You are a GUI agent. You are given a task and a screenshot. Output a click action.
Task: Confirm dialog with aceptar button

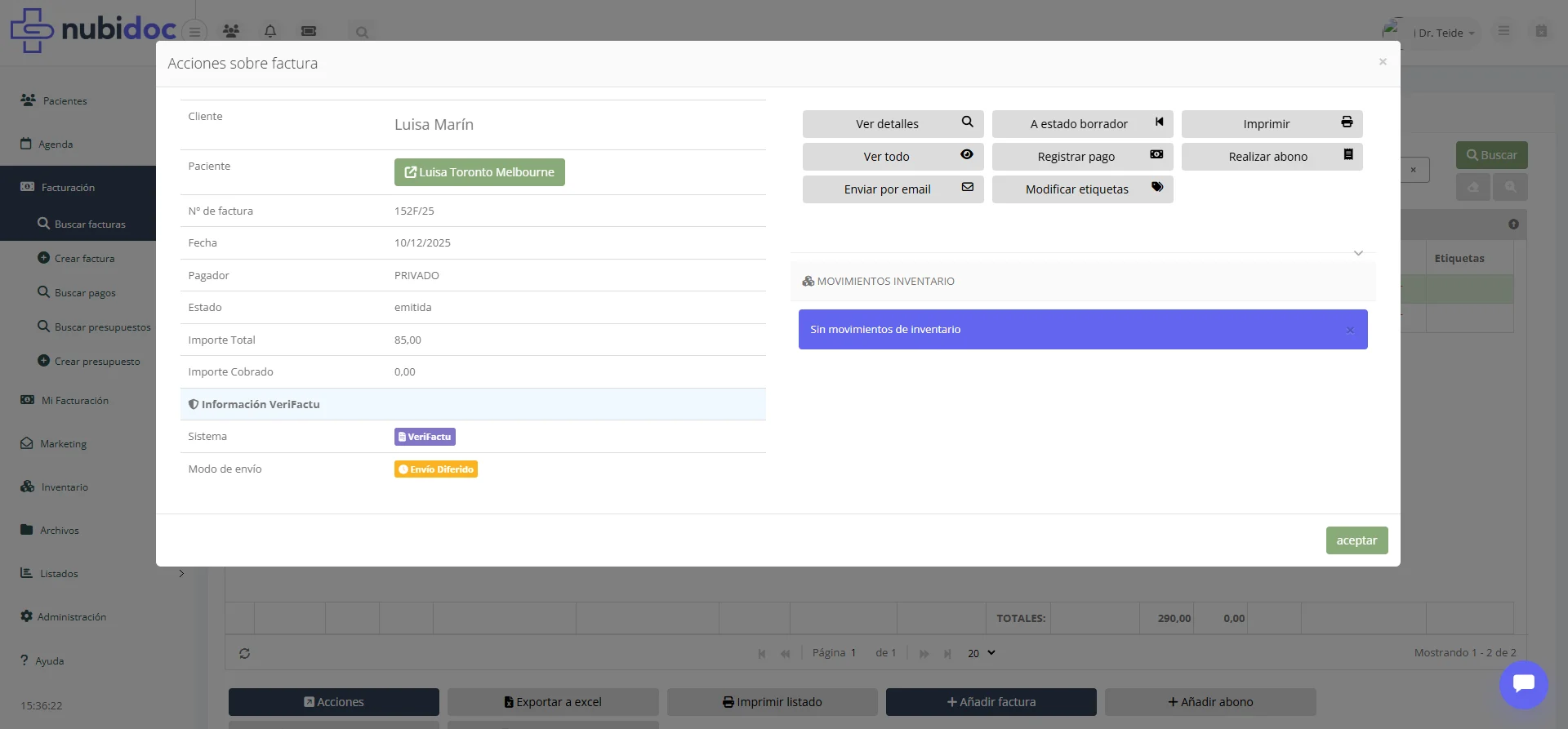[1356, 540]
